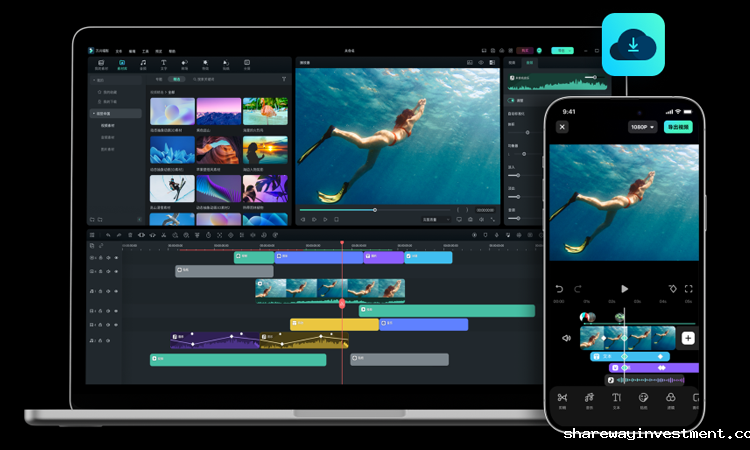Open the 1080P resolution dropdown
This screenshot has height=450, width=750.
642,127
